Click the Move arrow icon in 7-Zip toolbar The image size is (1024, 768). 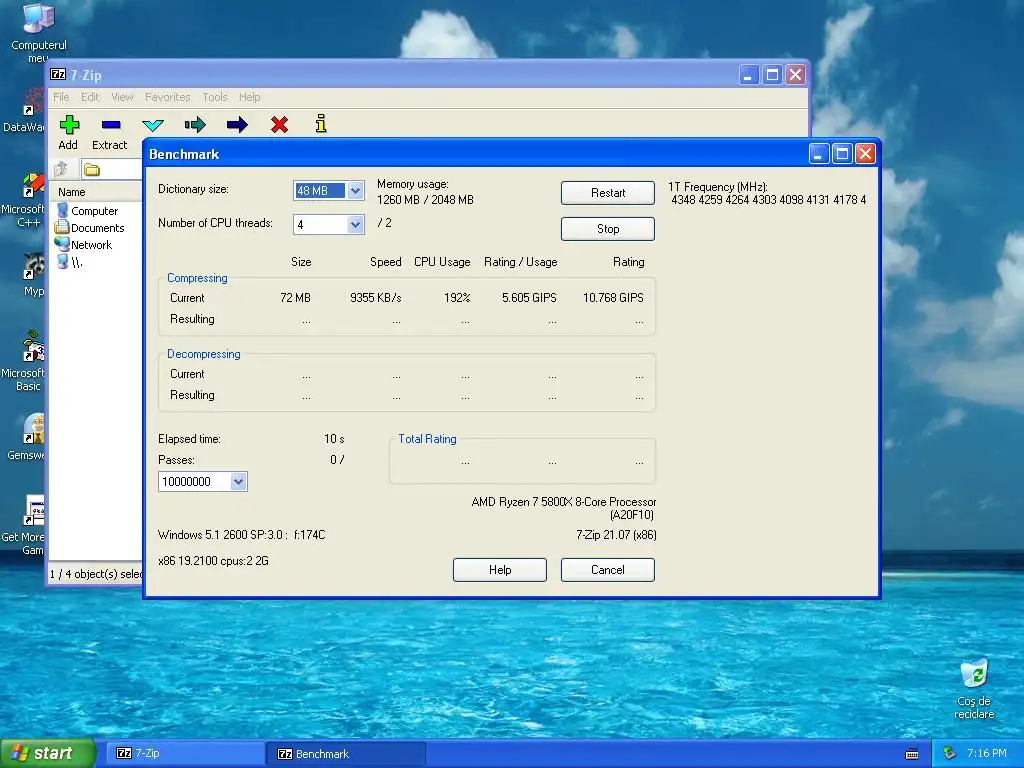pyautogui.click(x=237, y=124)
